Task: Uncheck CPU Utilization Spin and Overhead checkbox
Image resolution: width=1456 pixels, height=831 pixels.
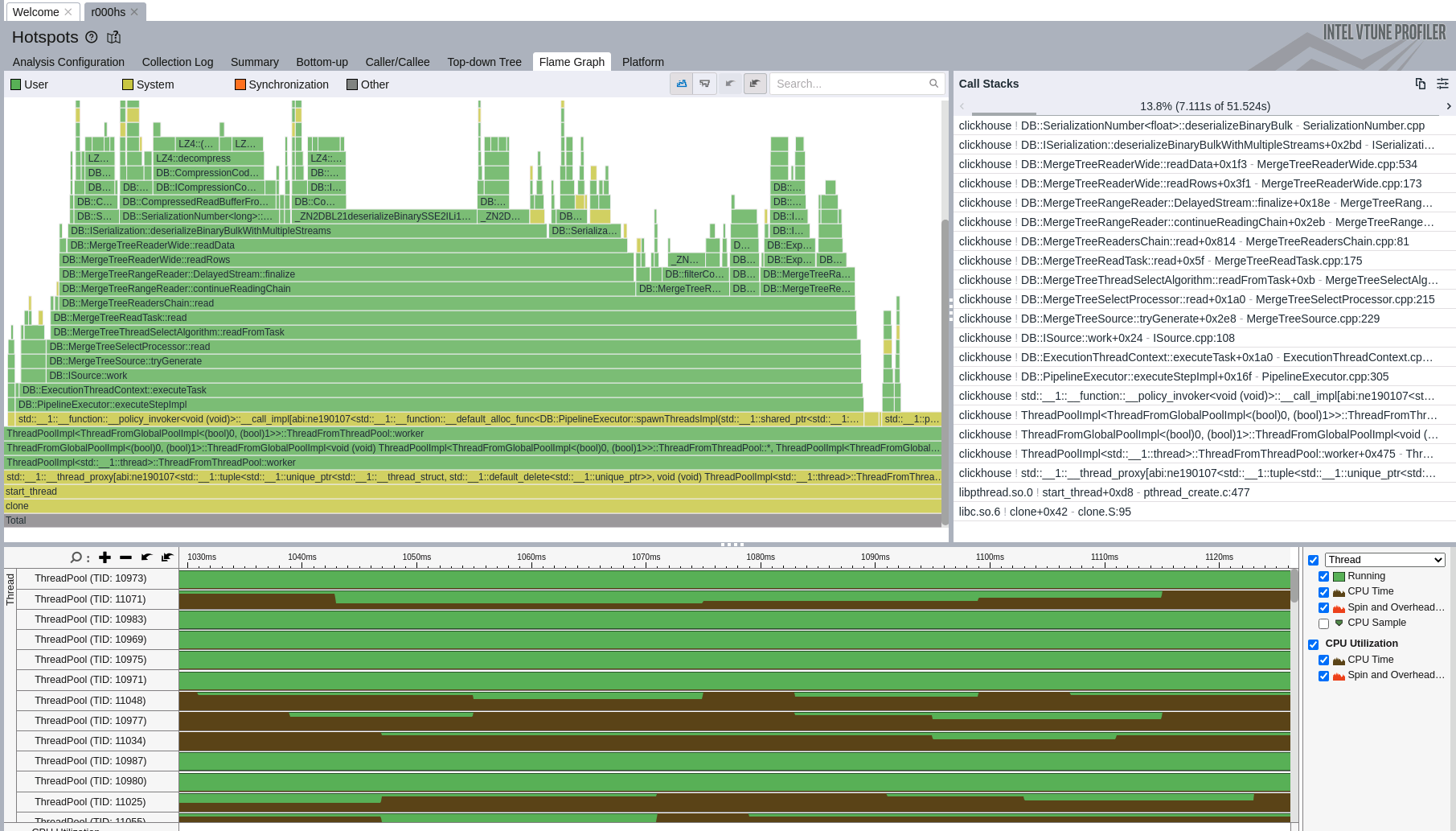Action: coord(1323,676)
